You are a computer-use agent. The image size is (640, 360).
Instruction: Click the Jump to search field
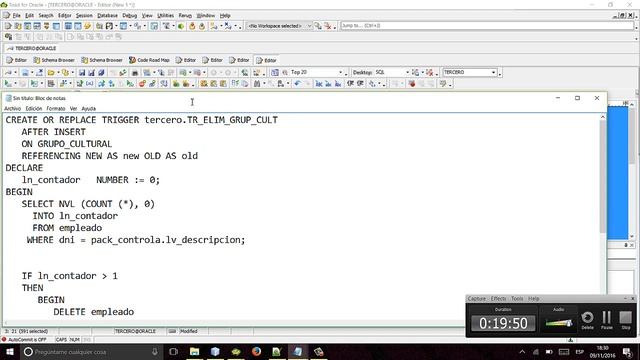pyautogui.click(x=487, y=26)
